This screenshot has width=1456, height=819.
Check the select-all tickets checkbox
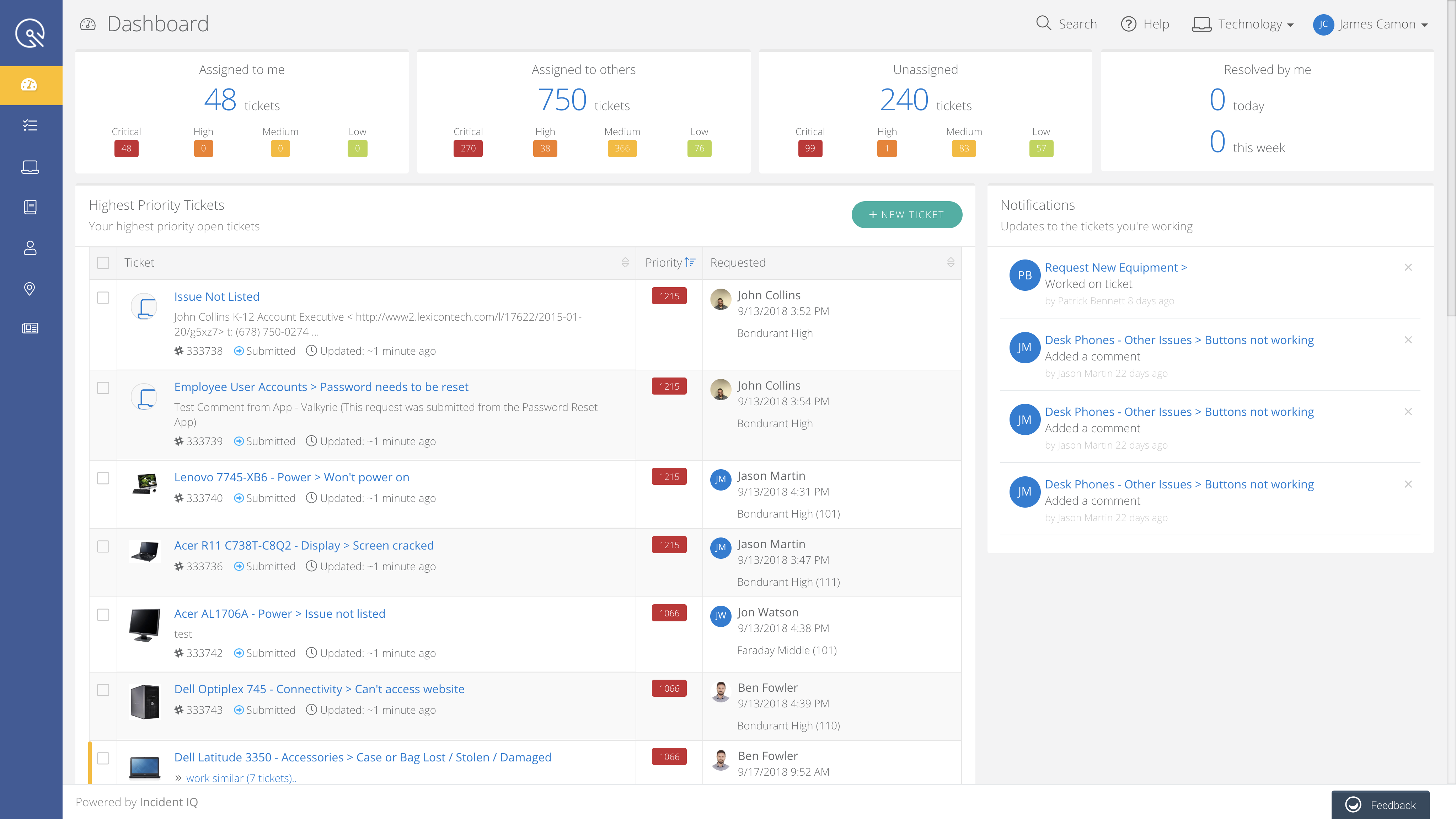(103, 262)
